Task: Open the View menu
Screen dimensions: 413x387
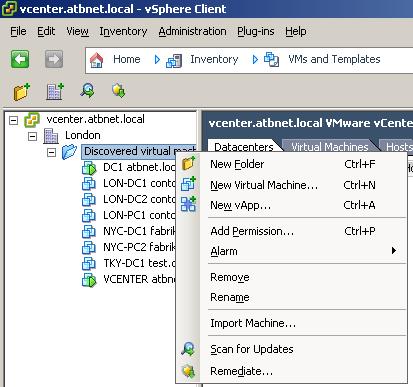Action: [77, 31]
